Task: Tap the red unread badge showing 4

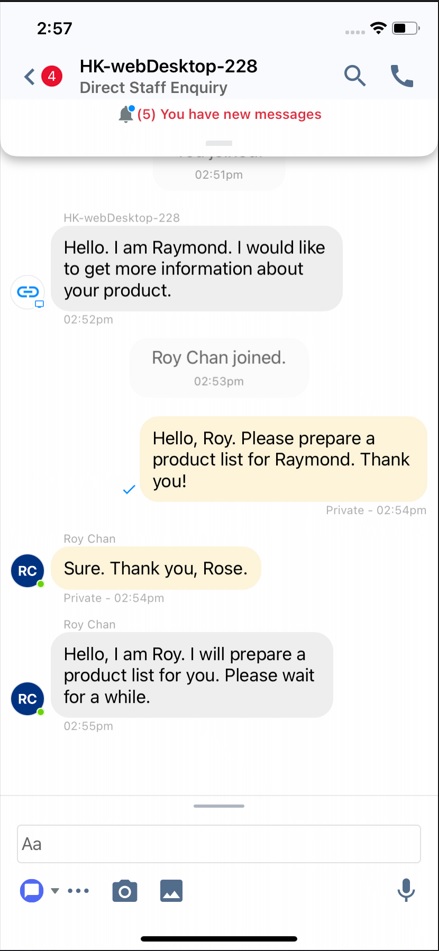Action: (x=52, y=77)
